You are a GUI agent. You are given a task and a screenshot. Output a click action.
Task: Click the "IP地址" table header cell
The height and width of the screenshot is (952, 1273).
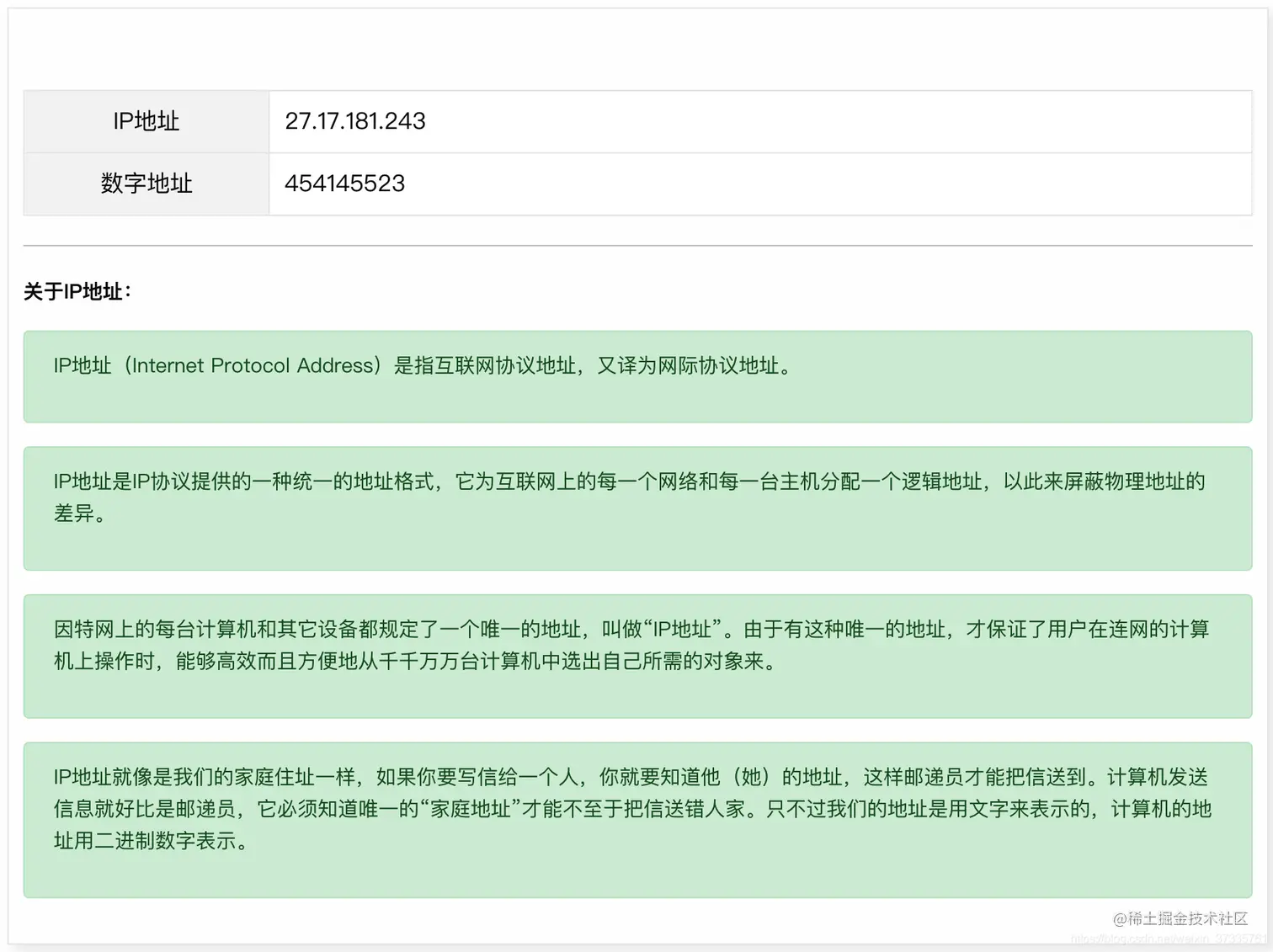pos(146,121)
